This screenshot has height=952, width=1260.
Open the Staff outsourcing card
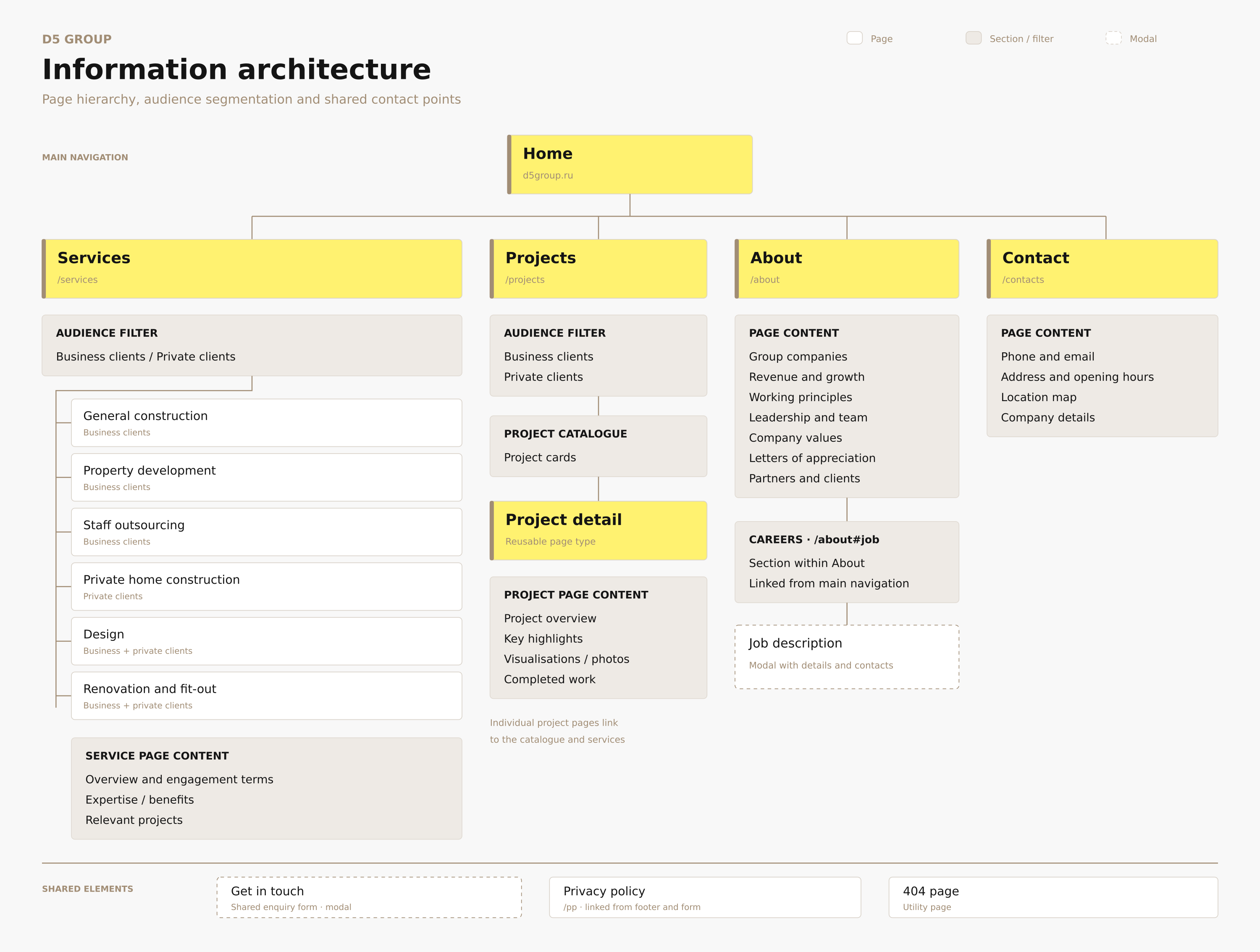point(267,532)
